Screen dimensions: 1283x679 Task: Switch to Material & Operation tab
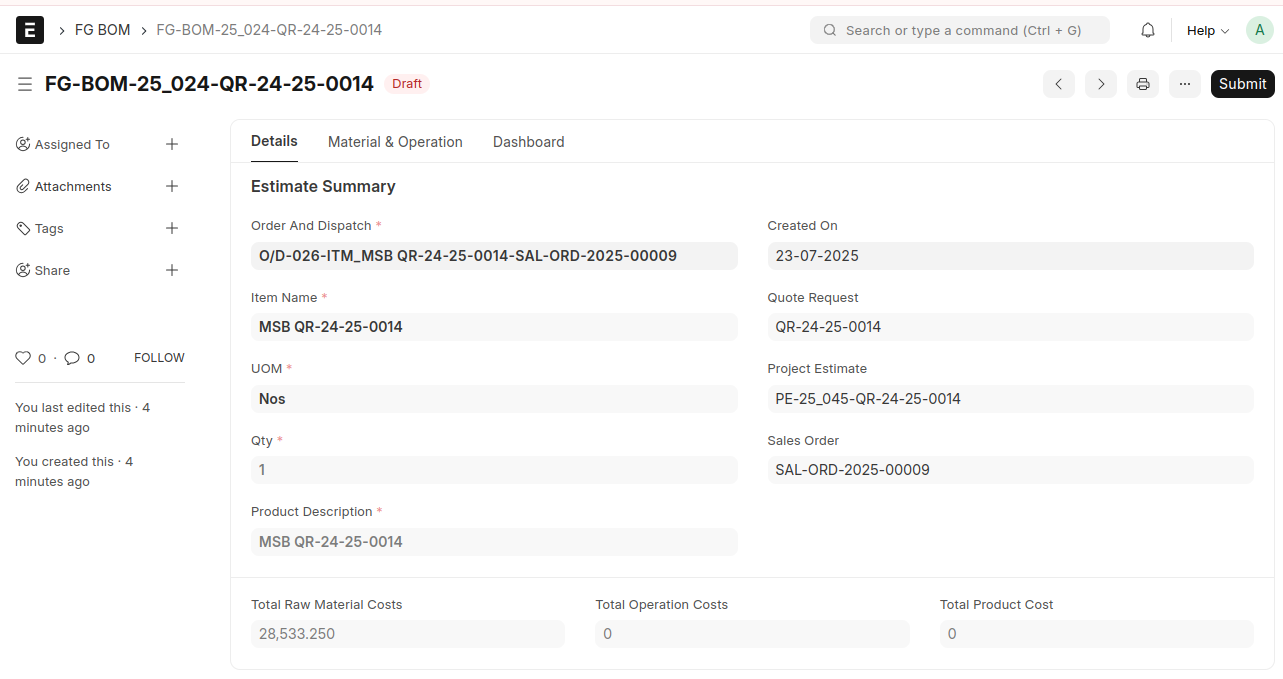[x=395, y=142]
